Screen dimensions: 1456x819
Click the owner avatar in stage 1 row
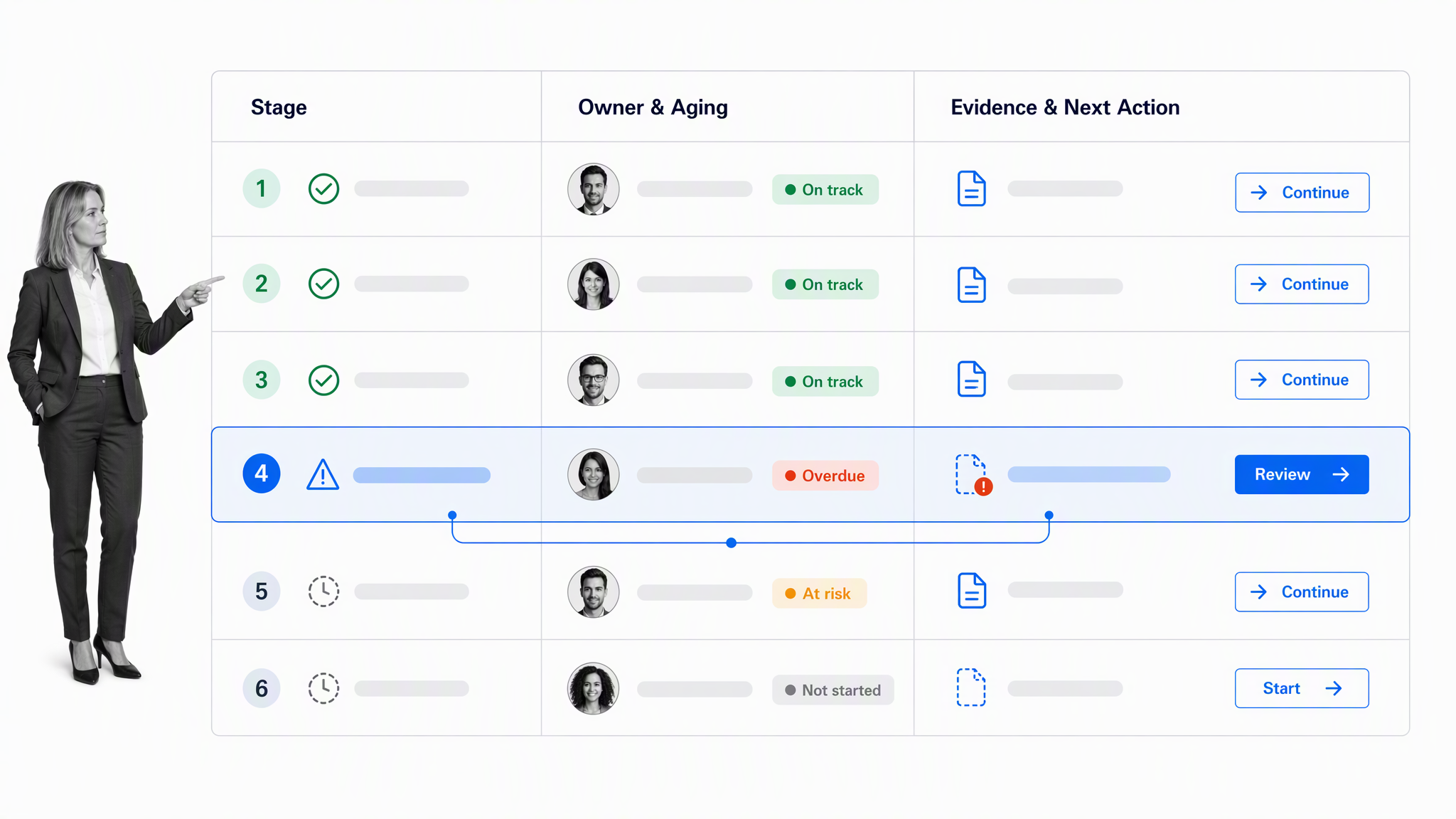[594, 189]
